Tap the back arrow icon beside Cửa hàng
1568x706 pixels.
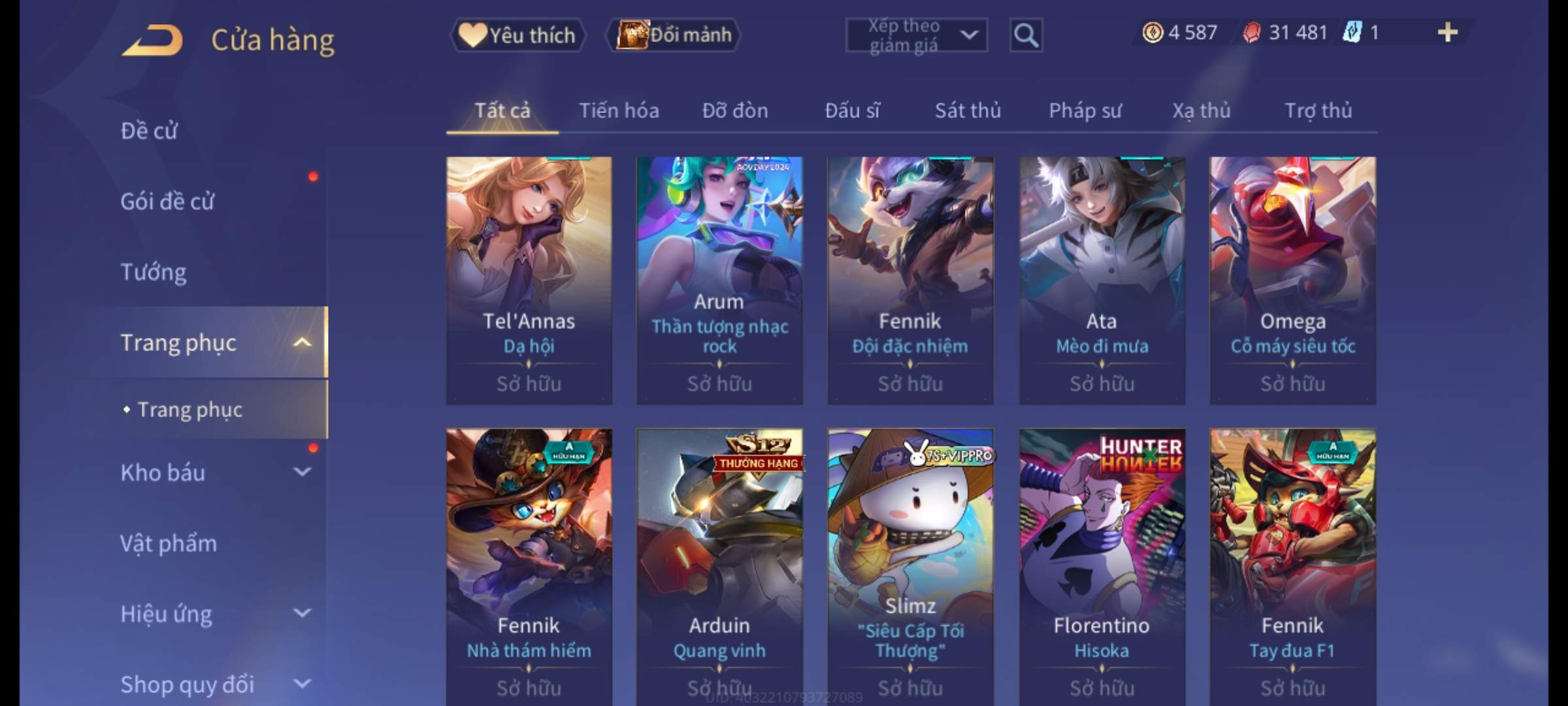point(152,41)
